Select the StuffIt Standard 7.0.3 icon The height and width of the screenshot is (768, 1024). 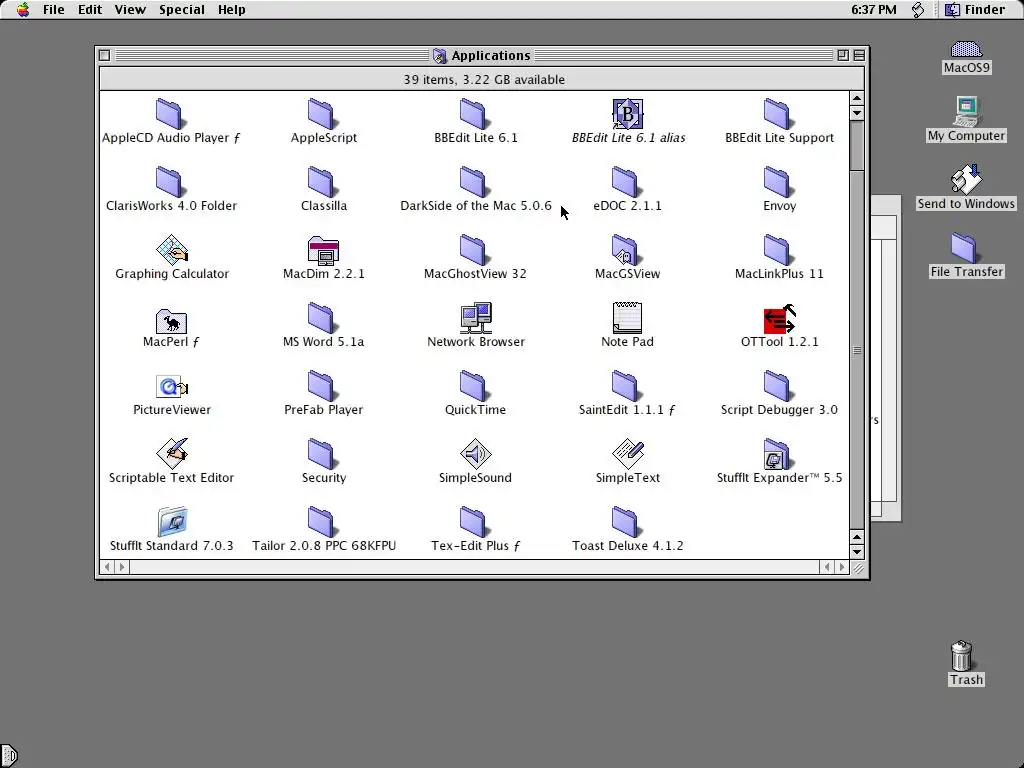click(172, 521)
